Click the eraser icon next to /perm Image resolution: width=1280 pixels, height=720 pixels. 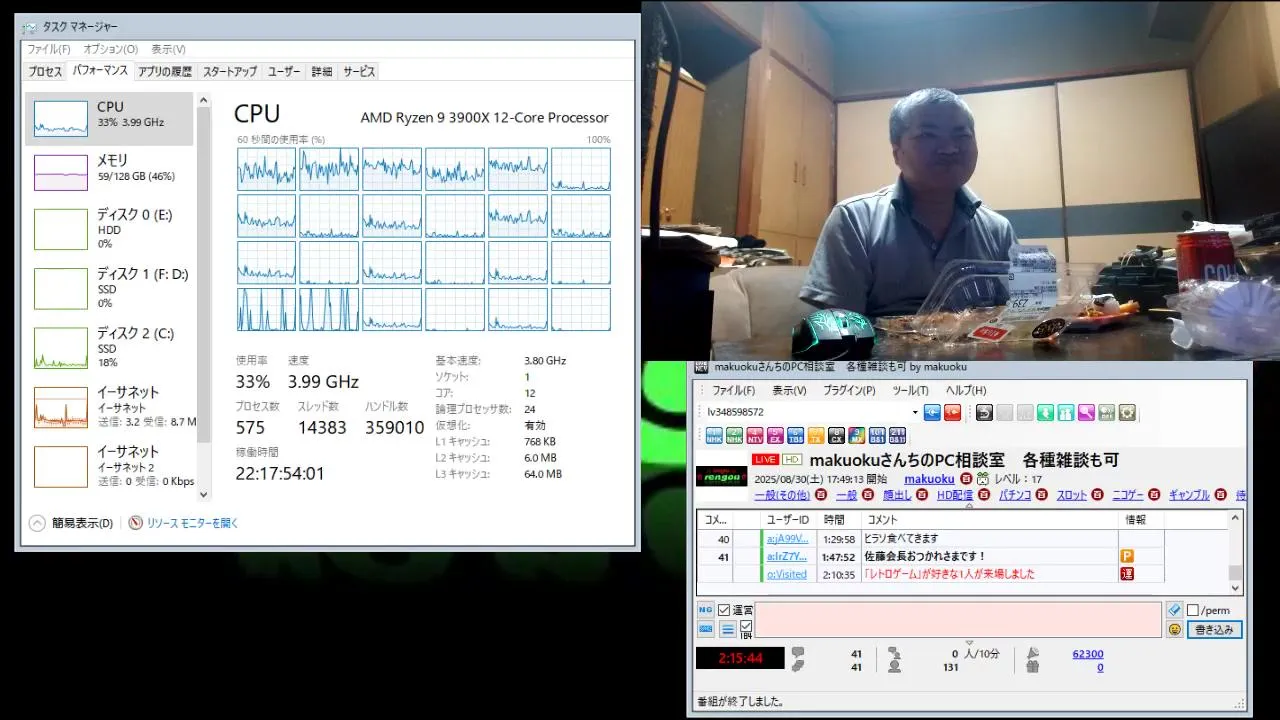pyautogui.click(x=1174, y=610)
